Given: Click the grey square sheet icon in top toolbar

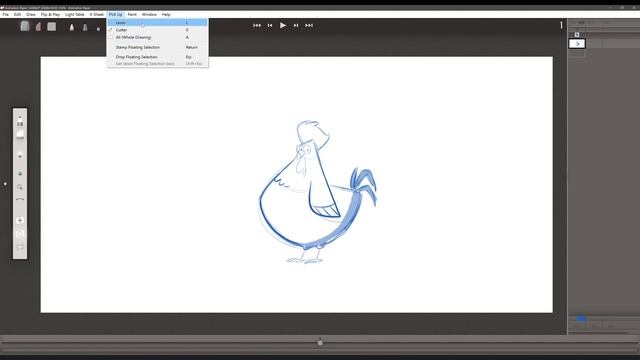Looking at the screenshot, I should click(x=51, y=27).
